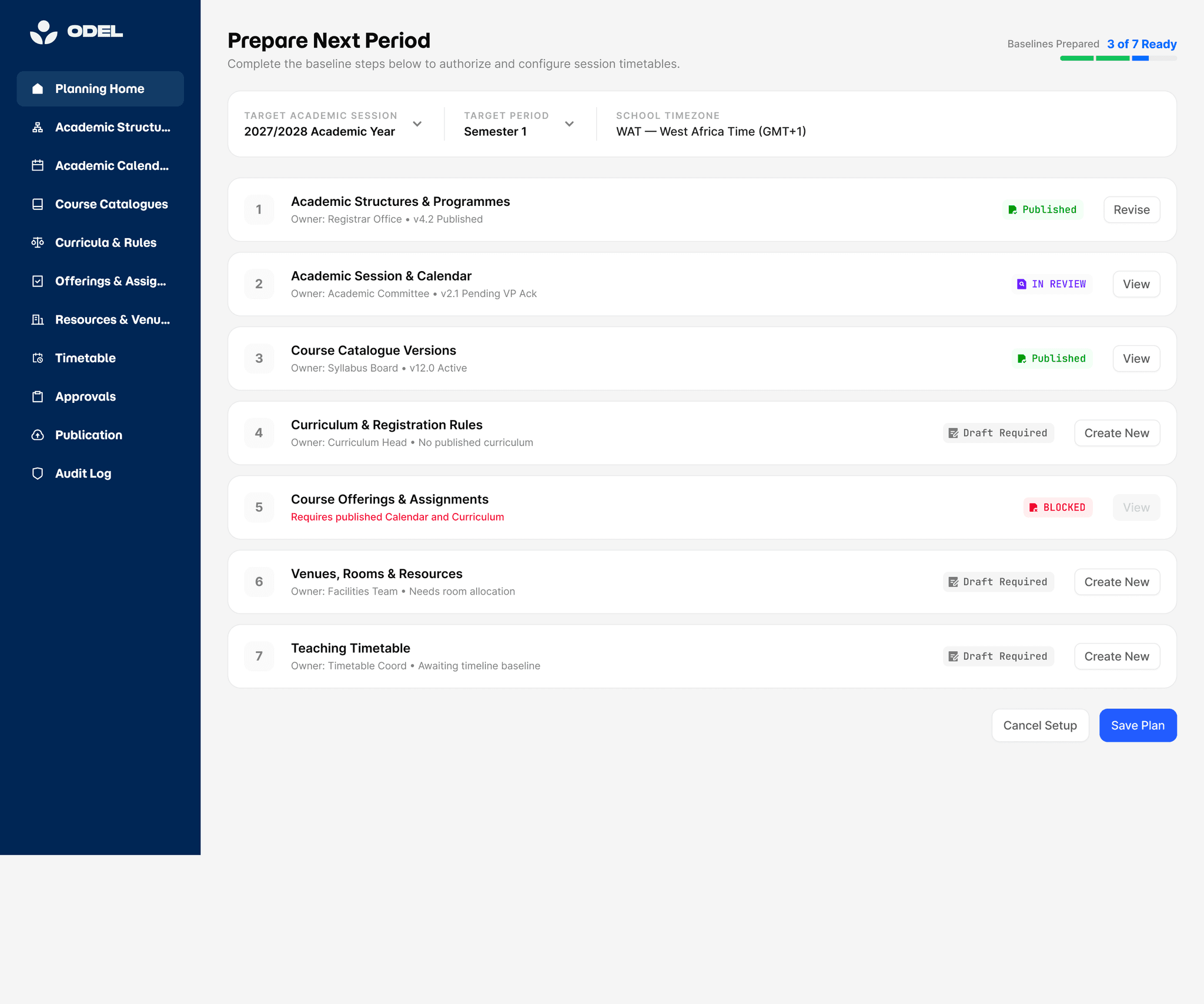Viewport: 1204px width, 1004px height.
Task: Click the Planning Home house icon
Action: click(38, 89)
